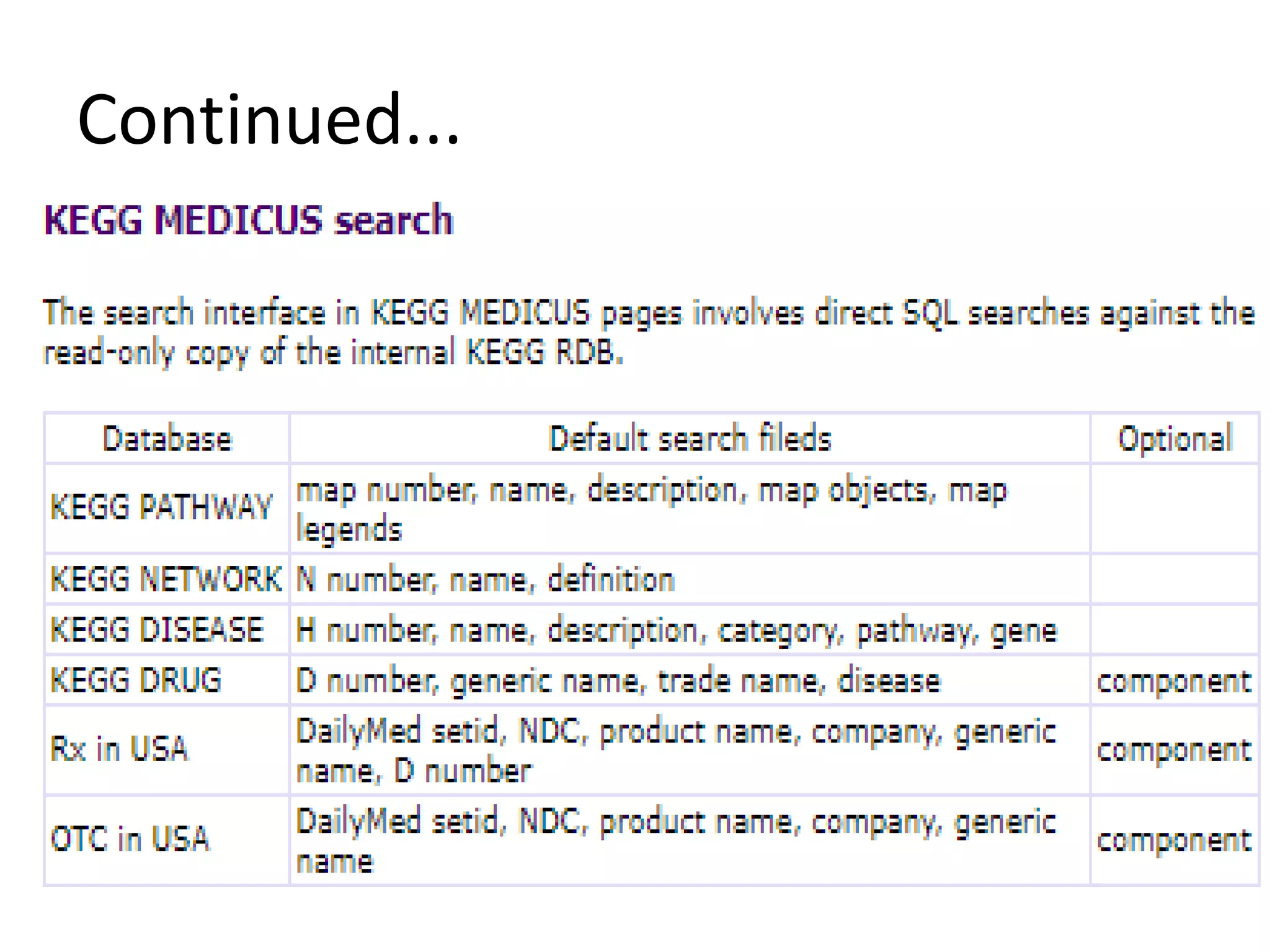Image resolution: width=1270 pixels, height=952 pixels.
Task: Click the intro paragraph about SQL searches
Action: tap(649, 332)
